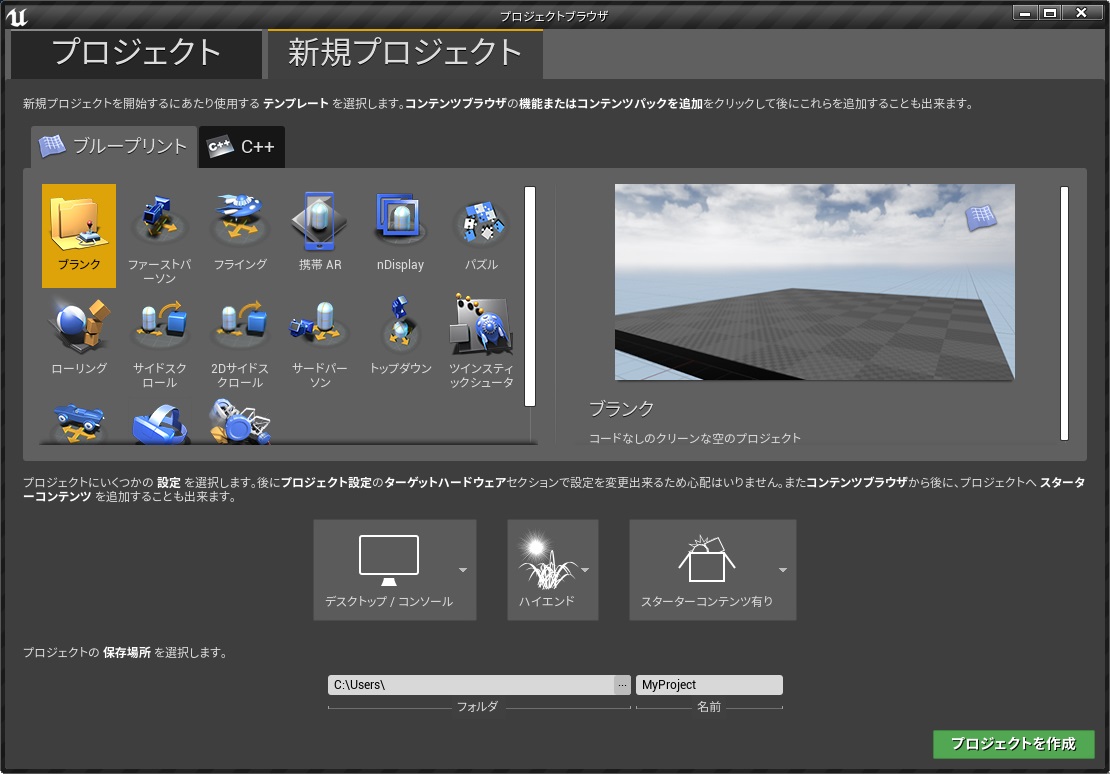
Task: Browse folder with the ... button
Action: [x=622, y=685]
